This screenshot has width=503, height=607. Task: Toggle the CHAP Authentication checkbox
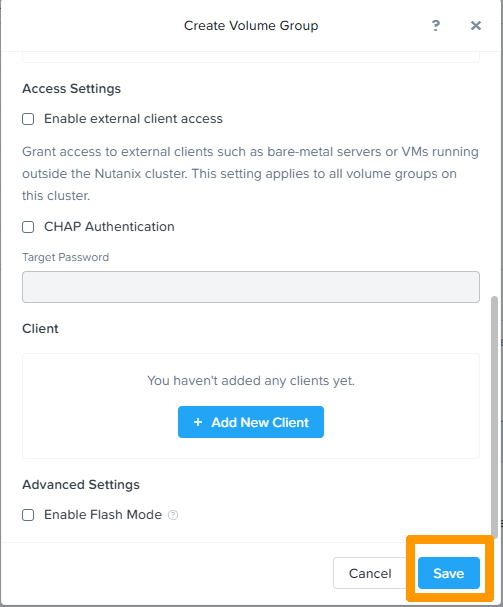point(28,227)
